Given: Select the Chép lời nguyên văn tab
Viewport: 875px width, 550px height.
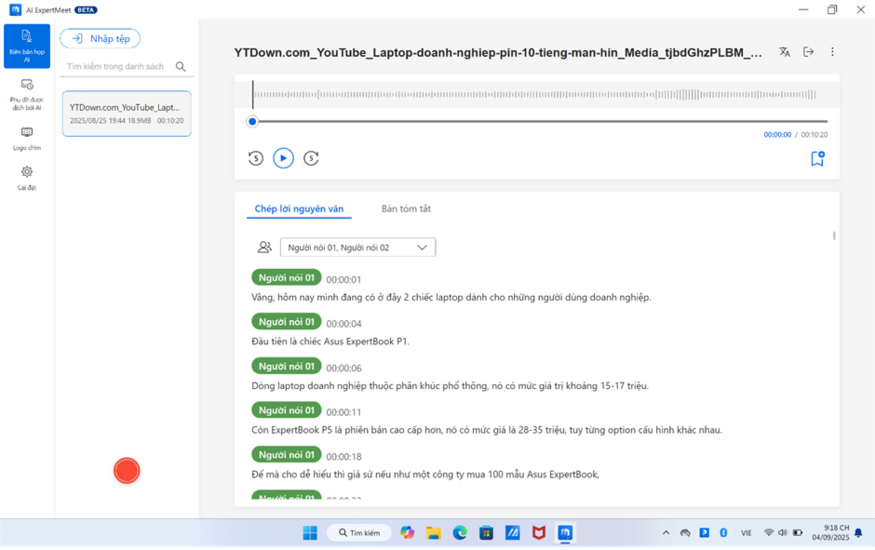Looking at the screenshot, I should 299,209.
